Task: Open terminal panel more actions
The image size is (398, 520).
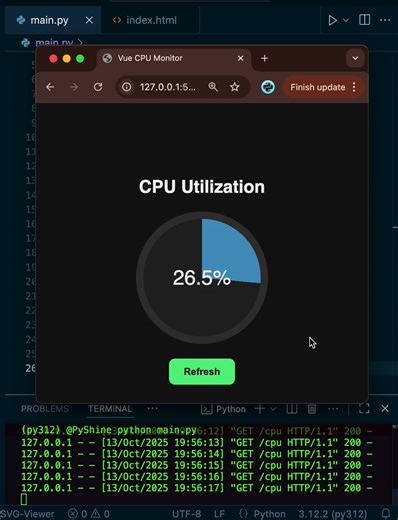Action: [333, 409]
